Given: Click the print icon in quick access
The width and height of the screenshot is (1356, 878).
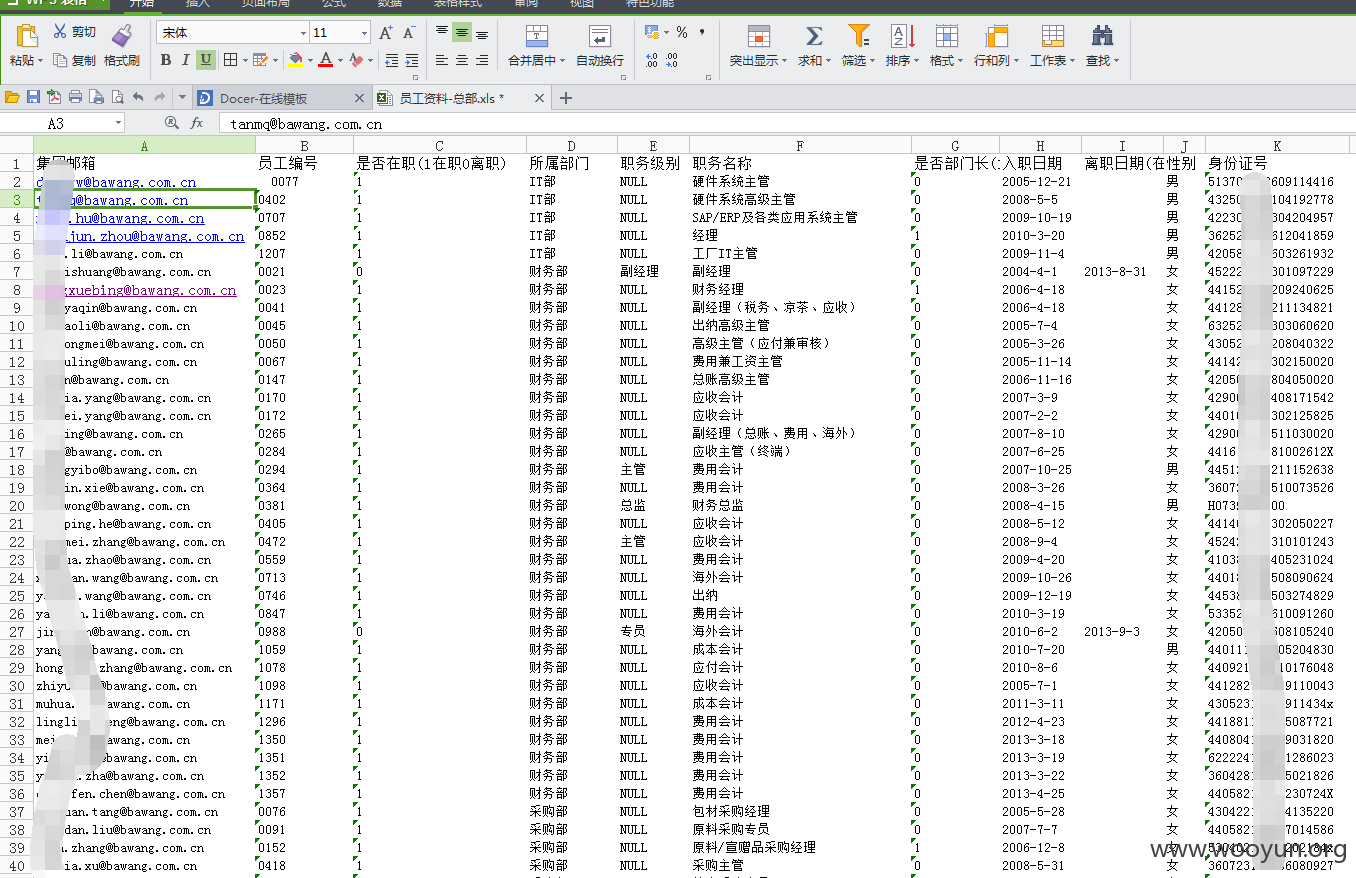Looking at the screenshot, I should [75, 97].
